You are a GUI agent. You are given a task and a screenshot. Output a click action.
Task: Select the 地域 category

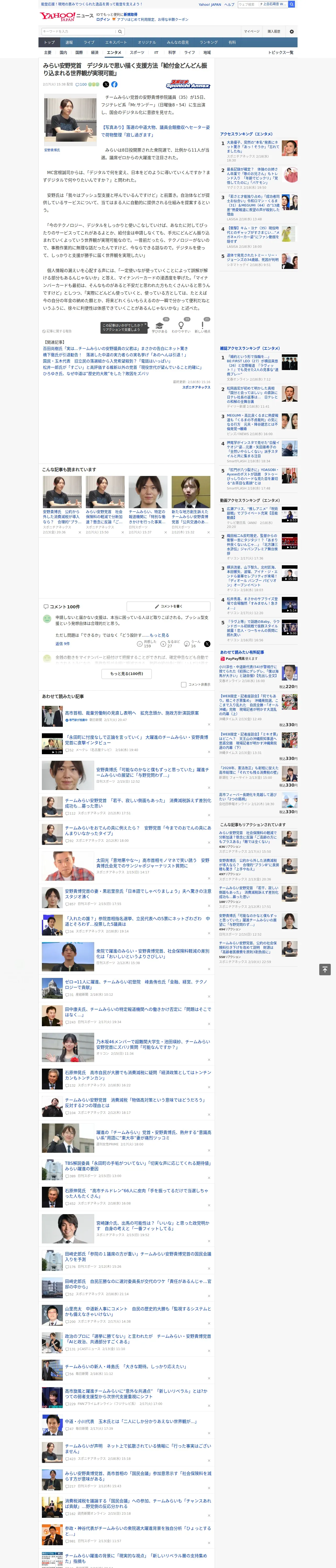coord(207,52)
